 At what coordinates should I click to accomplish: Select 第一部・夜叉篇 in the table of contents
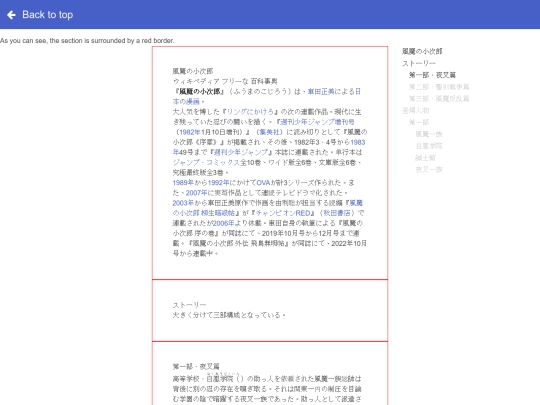click(432, 75)
